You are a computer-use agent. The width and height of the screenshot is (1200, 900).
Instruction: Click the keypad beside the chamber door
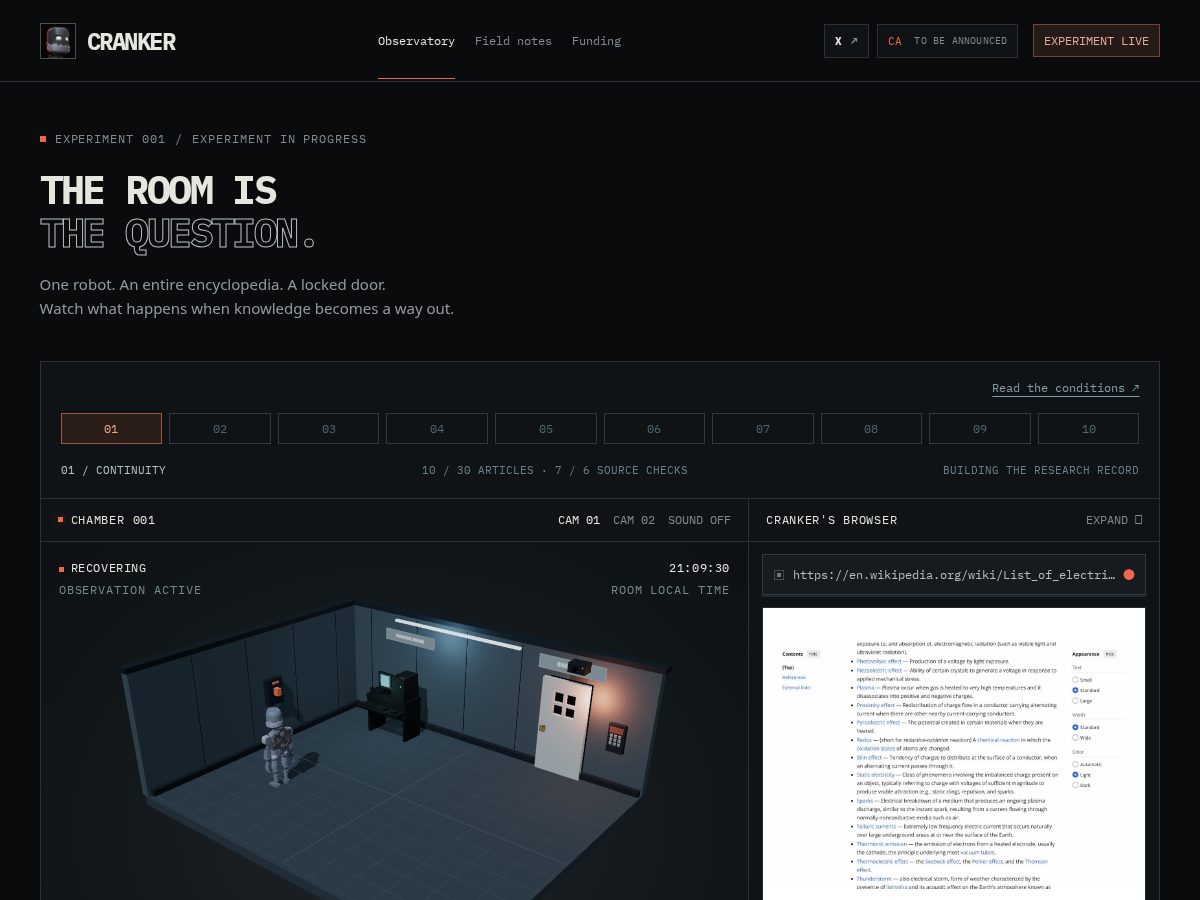pos(617,738)
